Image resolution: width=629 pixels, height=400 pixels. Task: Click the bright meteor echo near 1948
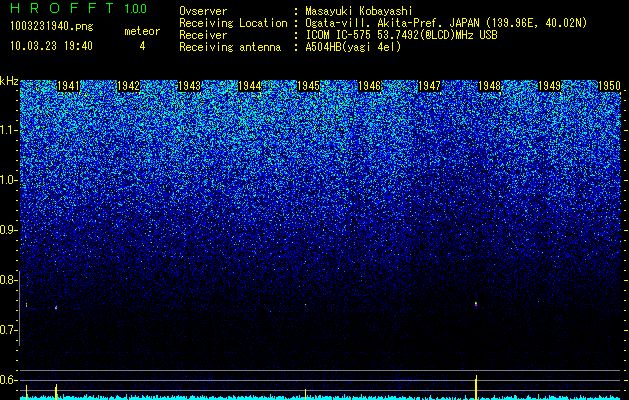click(x=476, y=304)
